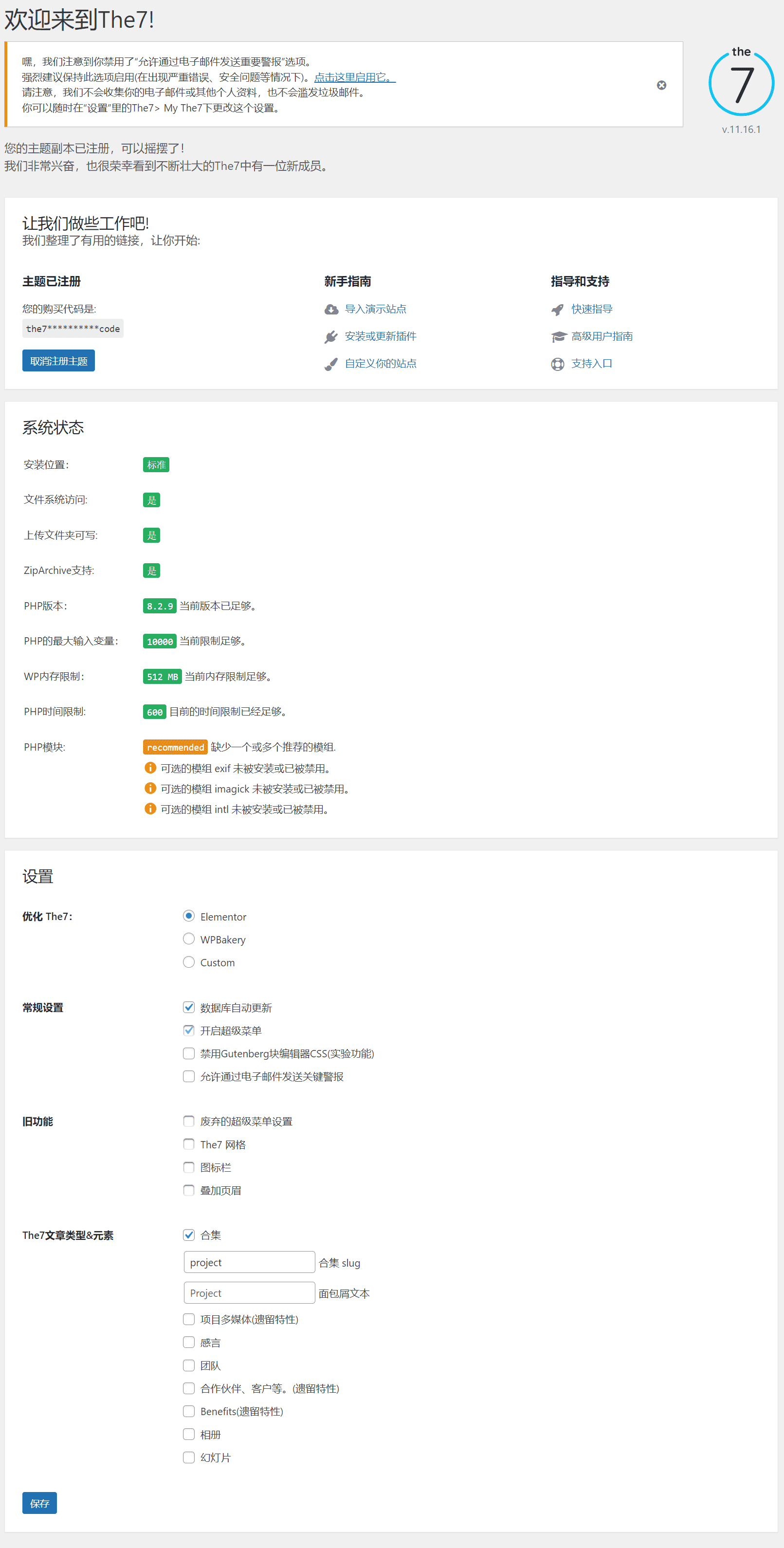
Task: Click the 是 badge beside 上传文件夹可写
Action: (151, 535)
